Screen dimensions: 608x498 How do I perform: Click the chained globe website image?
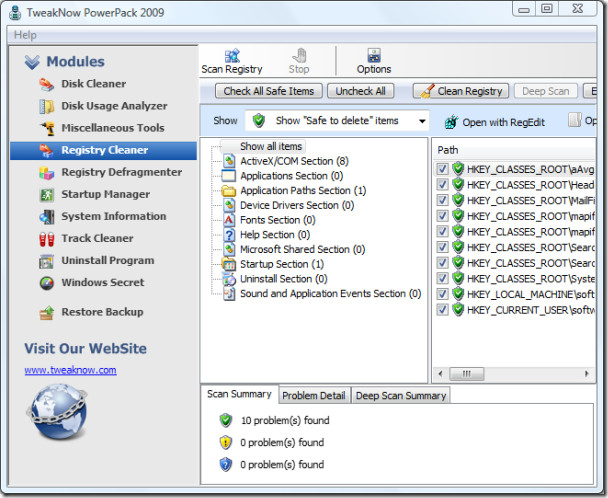coord(59,412)
